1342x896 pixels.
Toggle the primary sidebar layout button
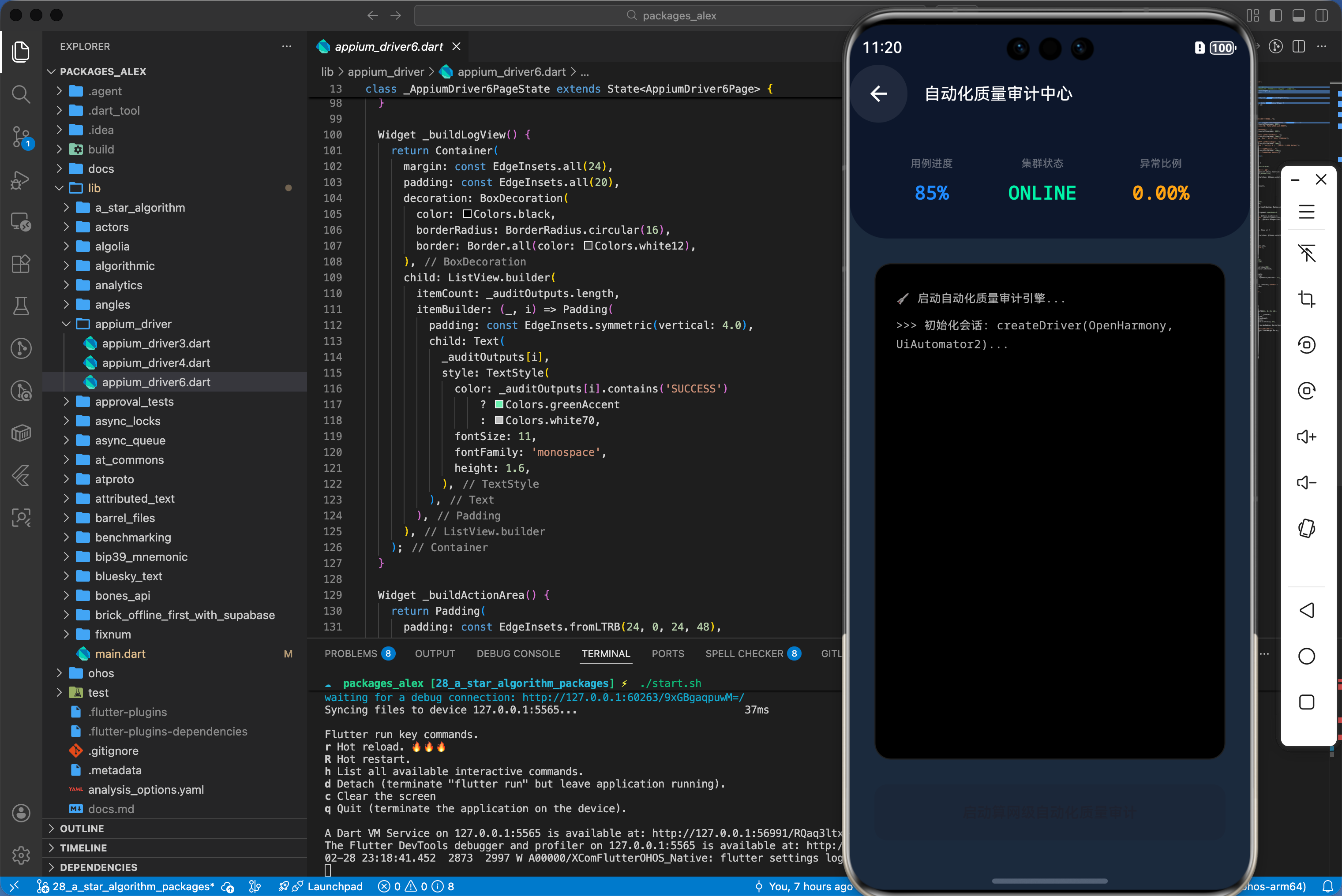(1275, 15)
